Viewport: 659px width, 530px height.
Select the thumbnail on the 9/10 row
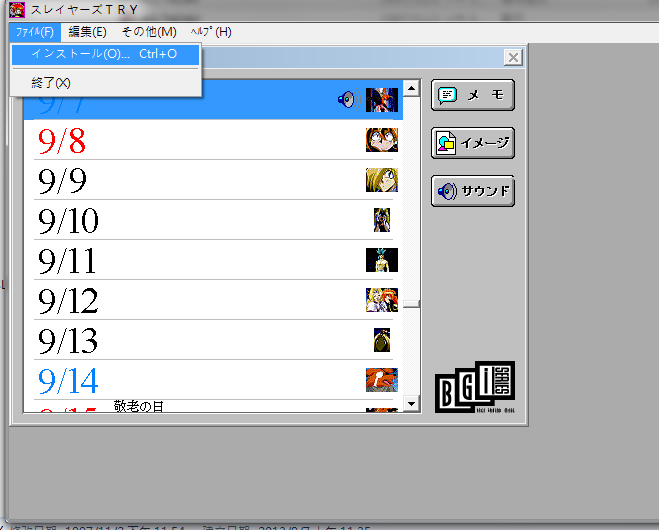pos(382,220)
